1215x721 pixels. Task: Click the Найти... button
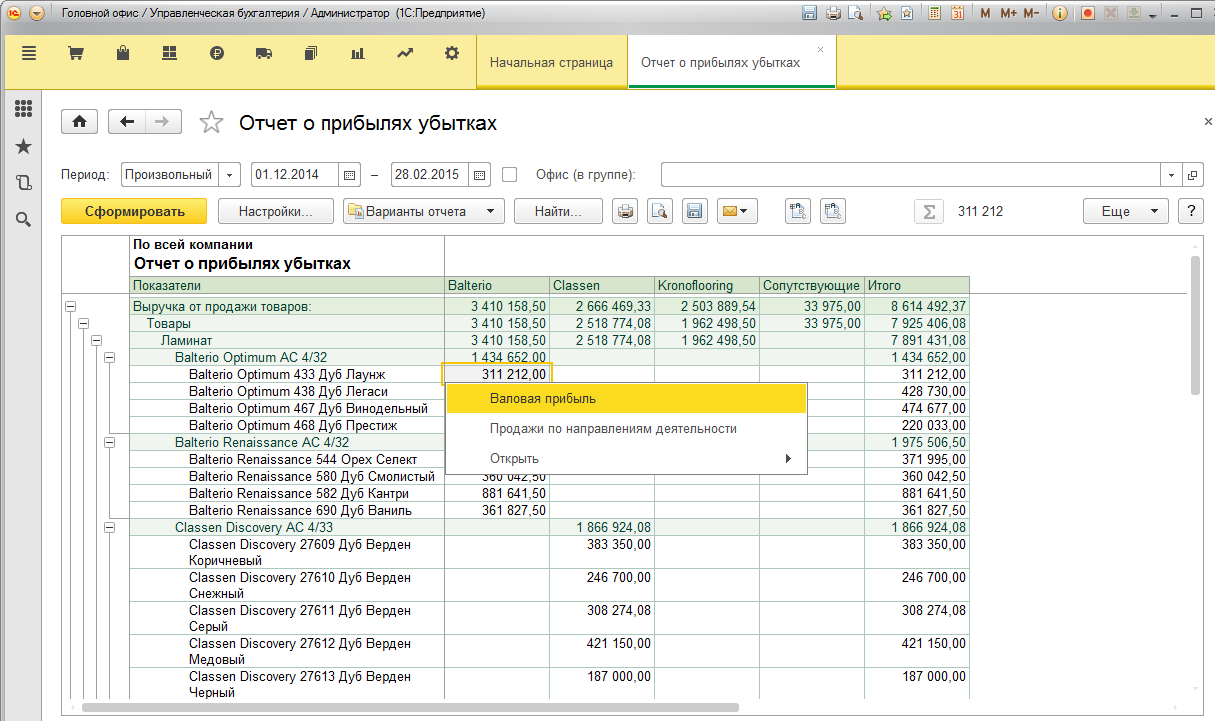558,211
